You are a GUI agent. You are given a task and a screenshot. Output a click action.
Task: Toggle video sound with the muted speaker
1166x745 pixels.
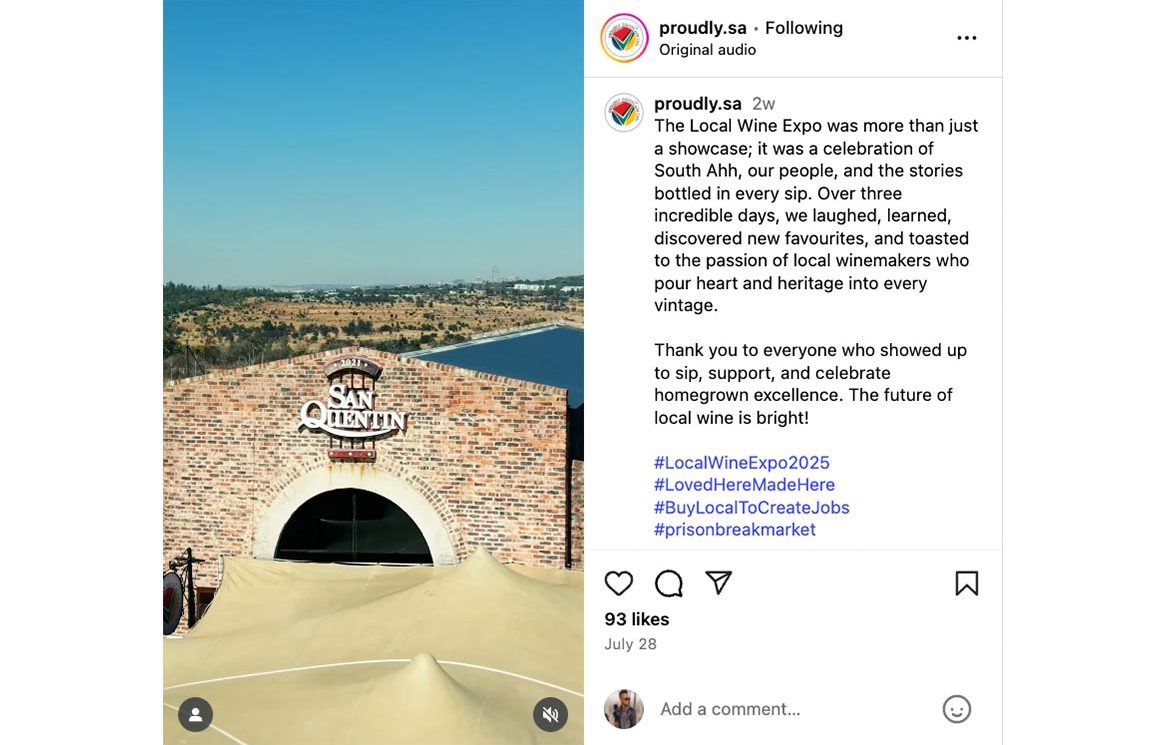click(550, 714)
